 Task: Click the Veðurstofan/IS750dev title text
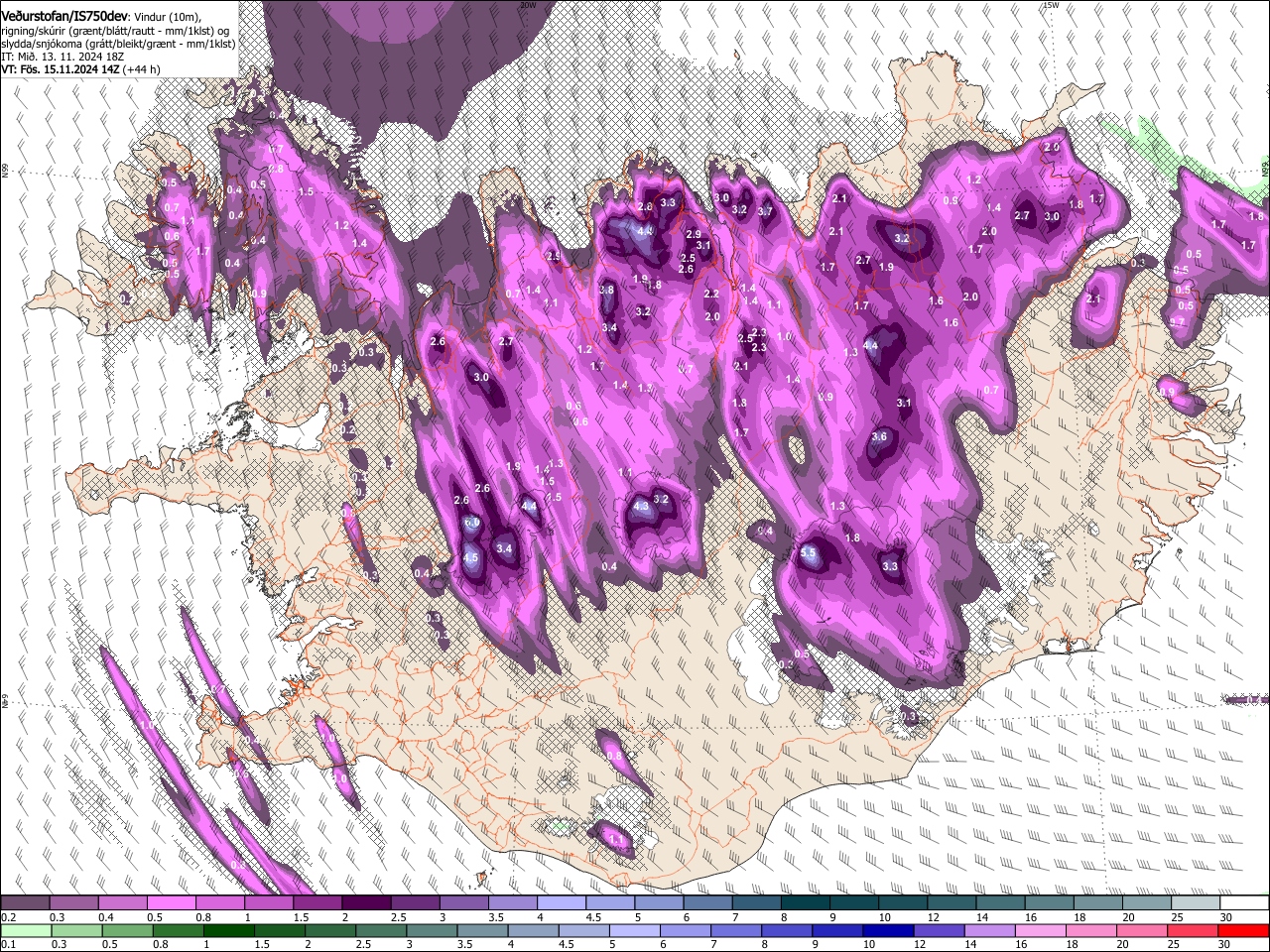[x=64, y=16]
